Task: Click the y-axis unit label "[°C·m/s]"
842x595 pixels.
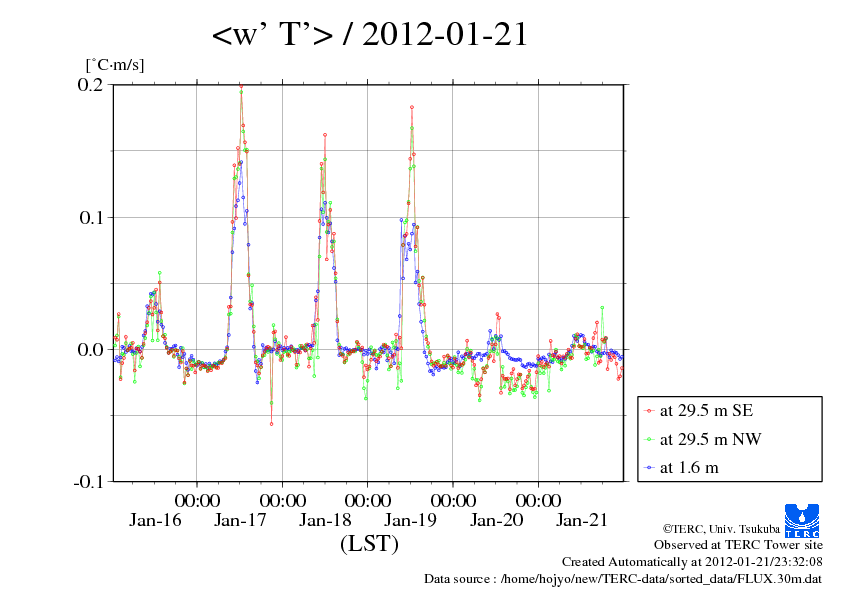Action: 115,64
